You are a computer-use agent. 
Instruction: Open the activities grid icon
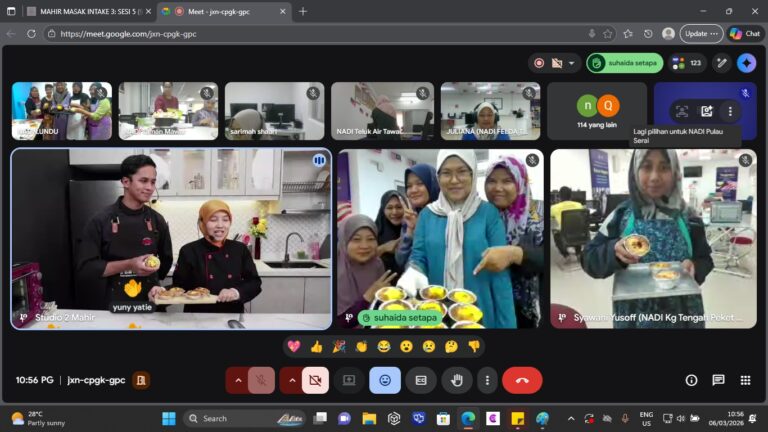point(745,380)
